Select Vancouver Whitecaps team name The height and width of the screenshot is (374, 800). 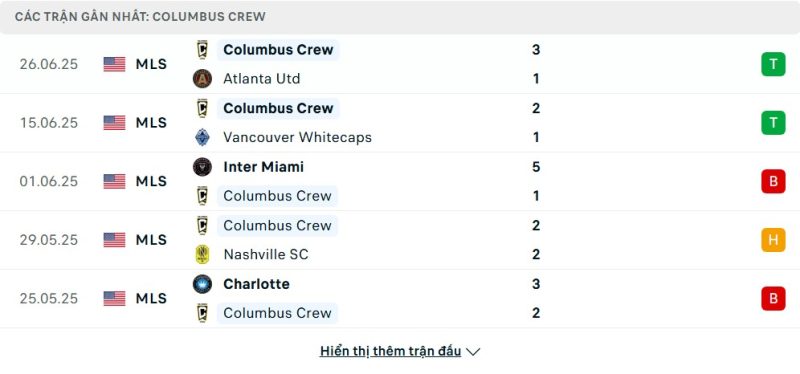tap(297, 137)
